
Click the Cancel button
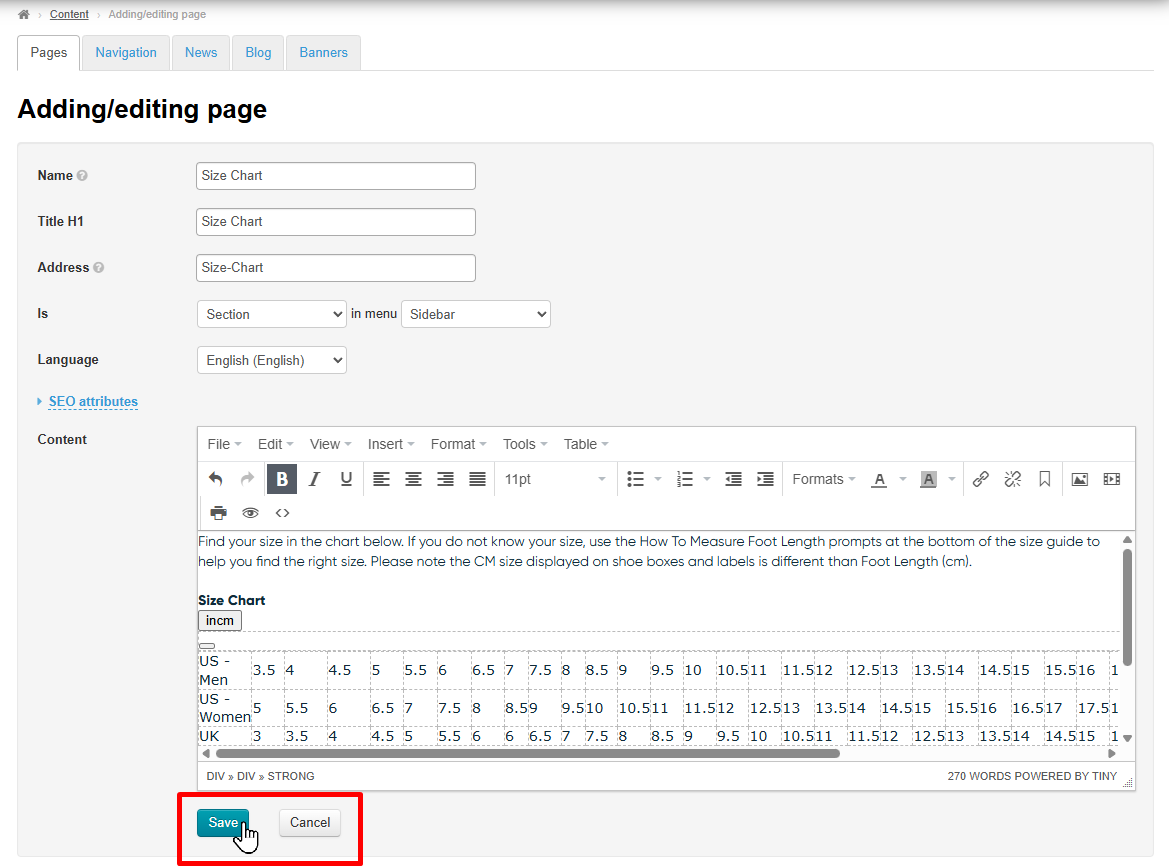click(310, 823)
